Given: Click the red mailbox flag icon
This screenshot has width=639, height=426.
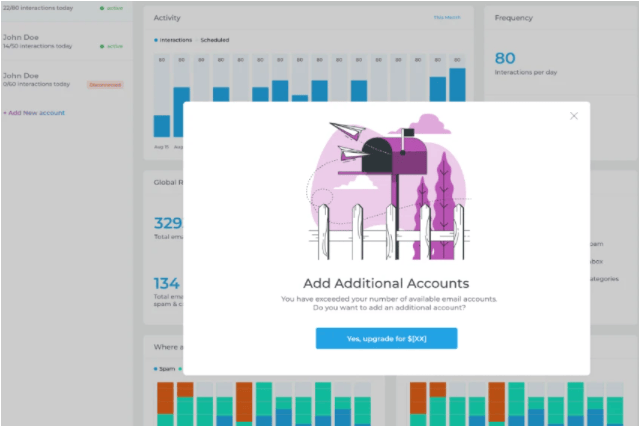Looking at the screenshot, I should tap(407, 131).
